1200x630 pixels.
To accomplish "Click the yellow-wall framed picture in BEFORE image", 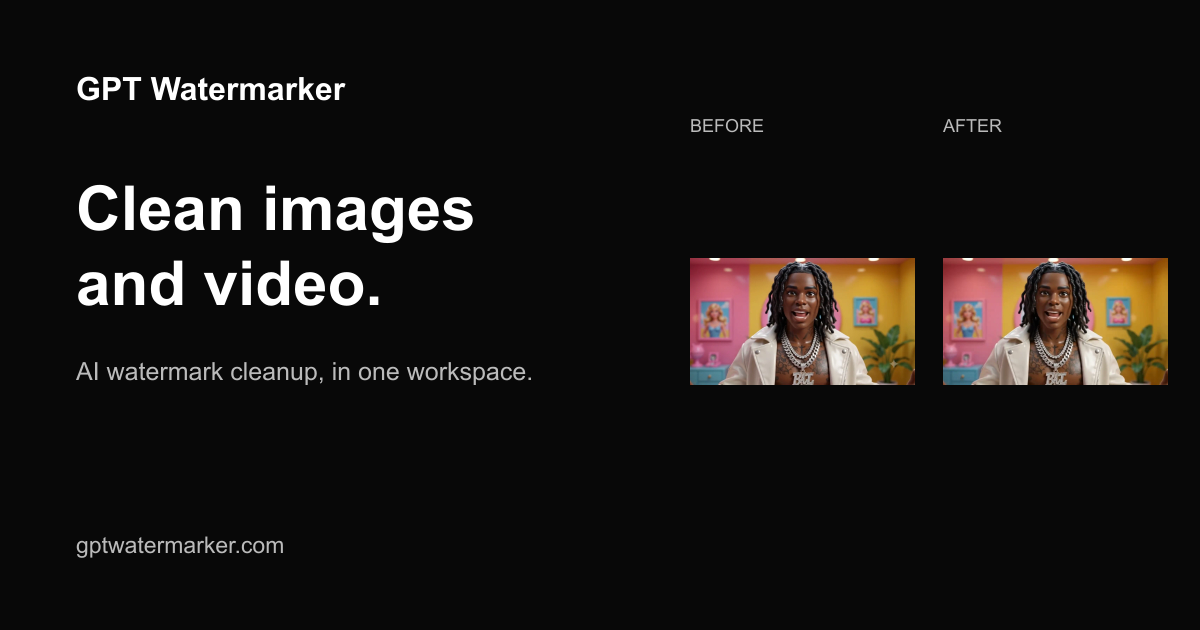I will tap(865, 312).
